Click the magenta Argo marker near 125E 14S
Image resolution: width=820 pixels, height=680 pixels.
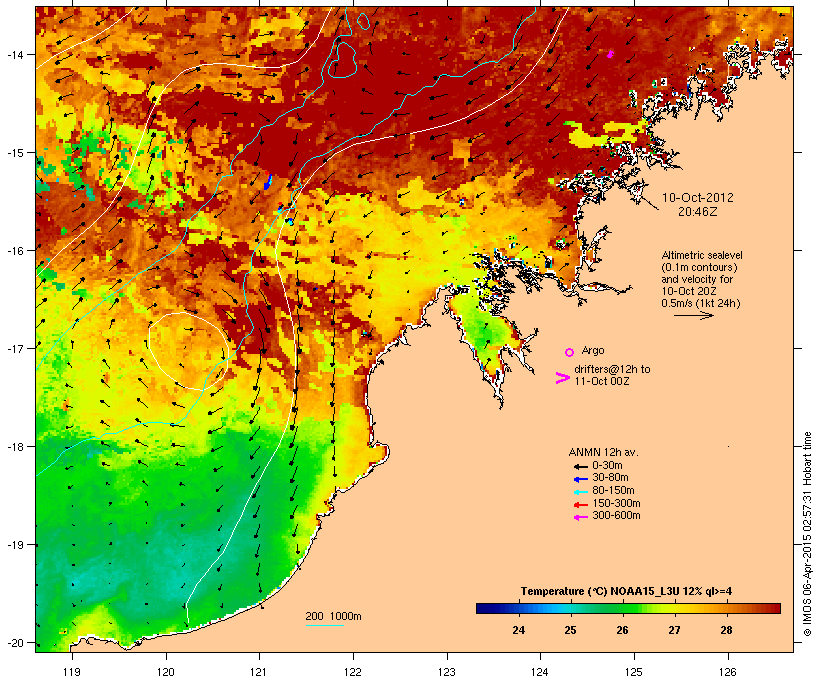(610, 54)
